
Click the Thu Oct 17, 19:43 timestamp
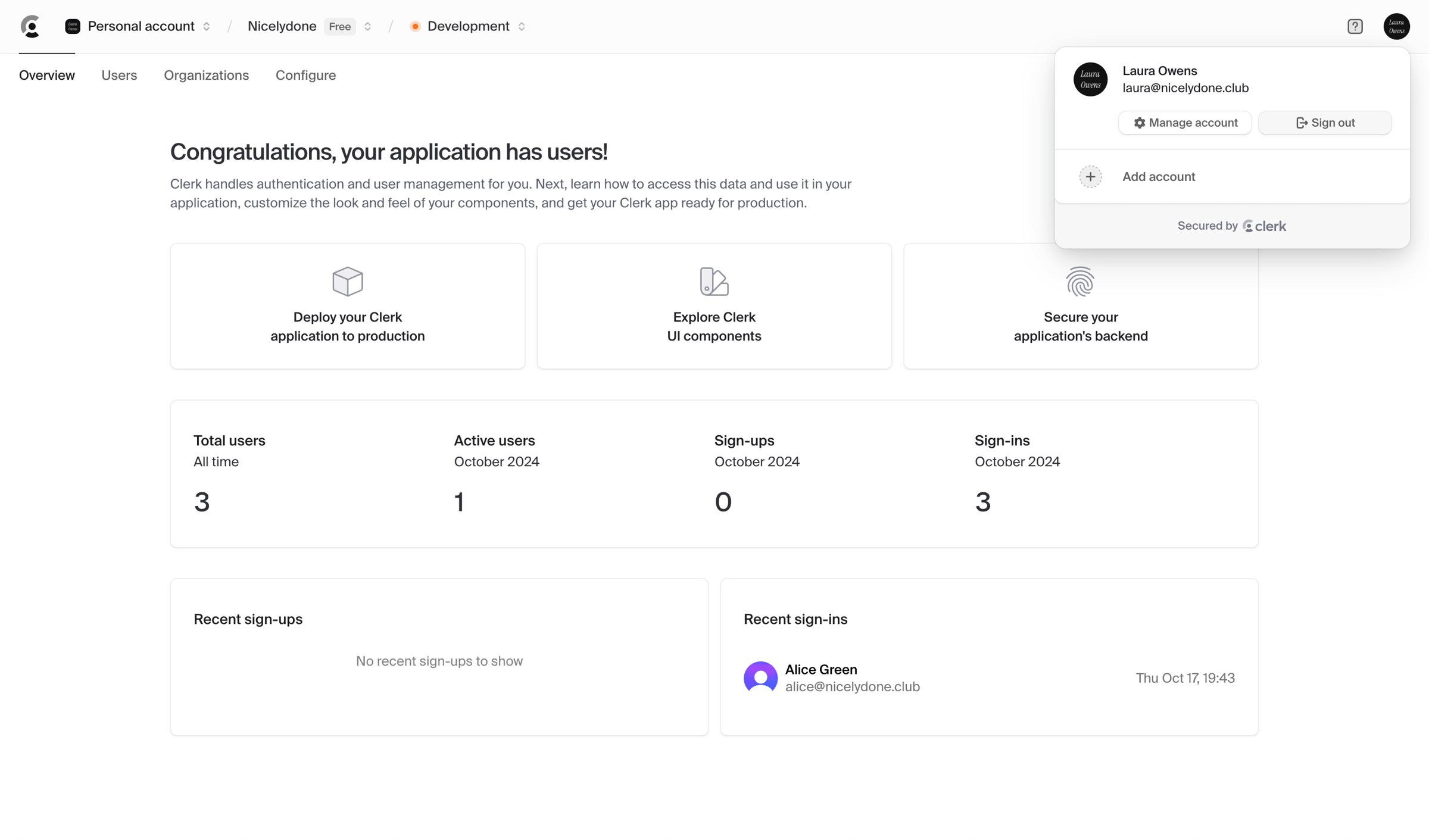click(x=1185, y=678)
